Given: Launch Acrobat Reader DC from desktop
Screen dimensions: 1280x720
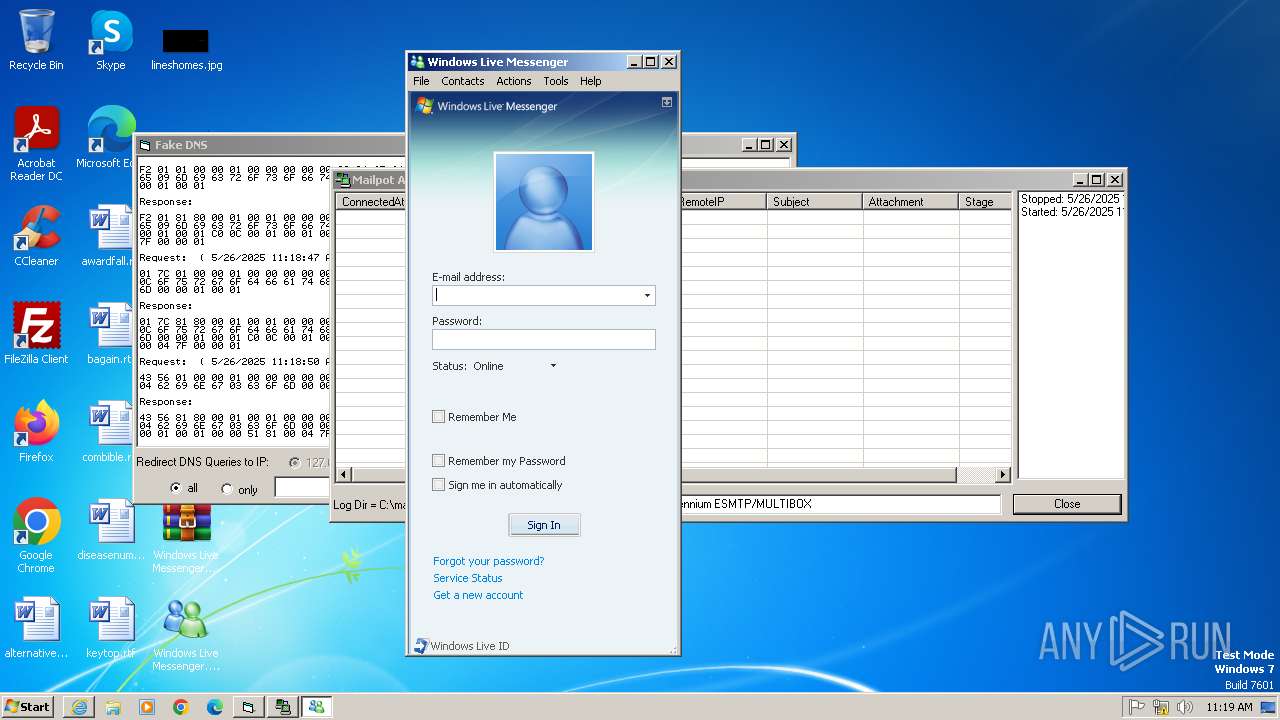Looking at the screenshot, I should tap(36, 144).
